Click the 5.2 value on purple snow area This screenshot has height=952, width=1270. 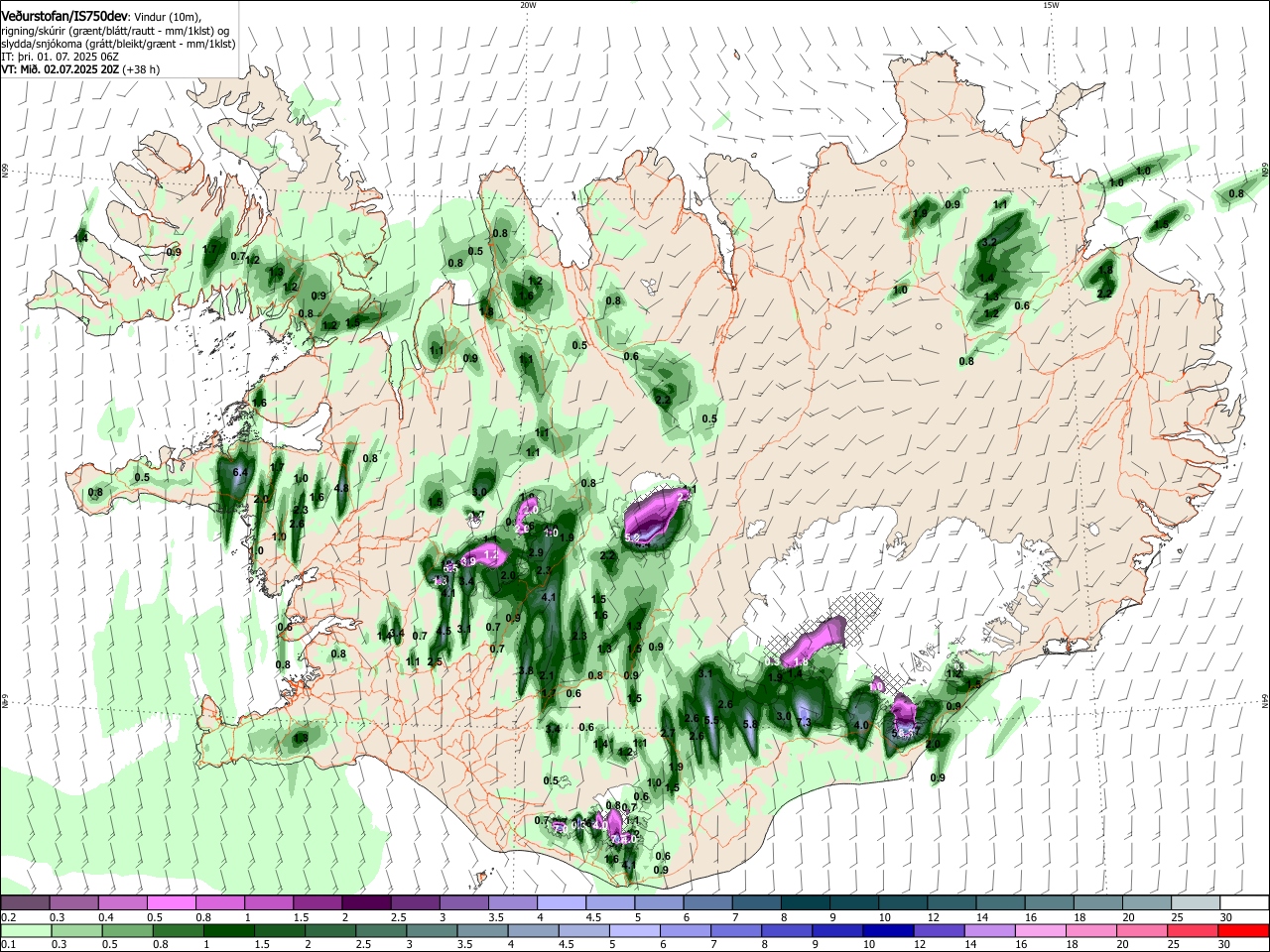(x=633, y=536)
